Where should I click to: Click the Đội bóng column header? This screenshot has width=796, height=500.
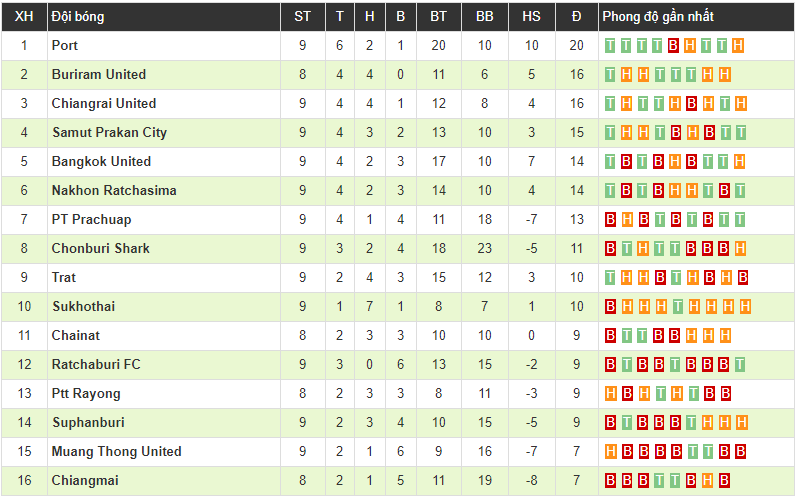[x=78, y=16]
